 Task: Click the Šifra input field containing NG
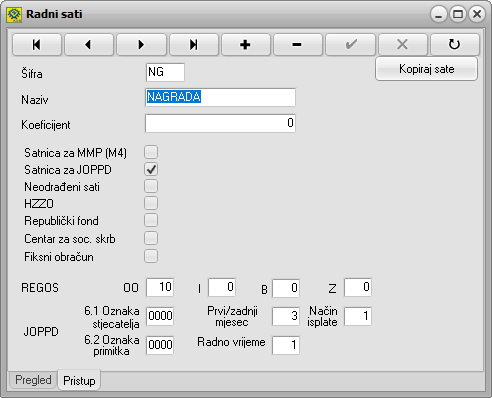165,72
